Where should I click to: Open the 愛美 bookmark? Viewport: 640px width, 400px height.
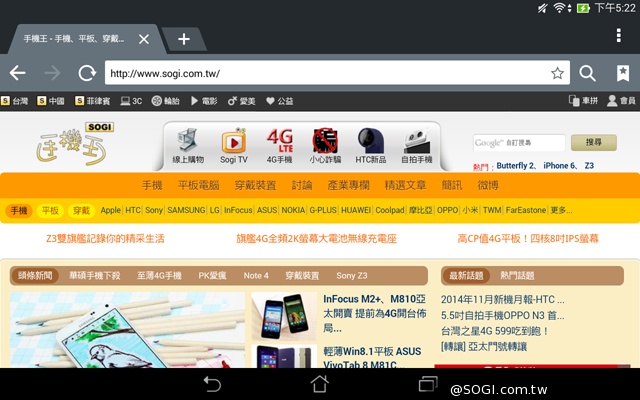coord(242,101)
